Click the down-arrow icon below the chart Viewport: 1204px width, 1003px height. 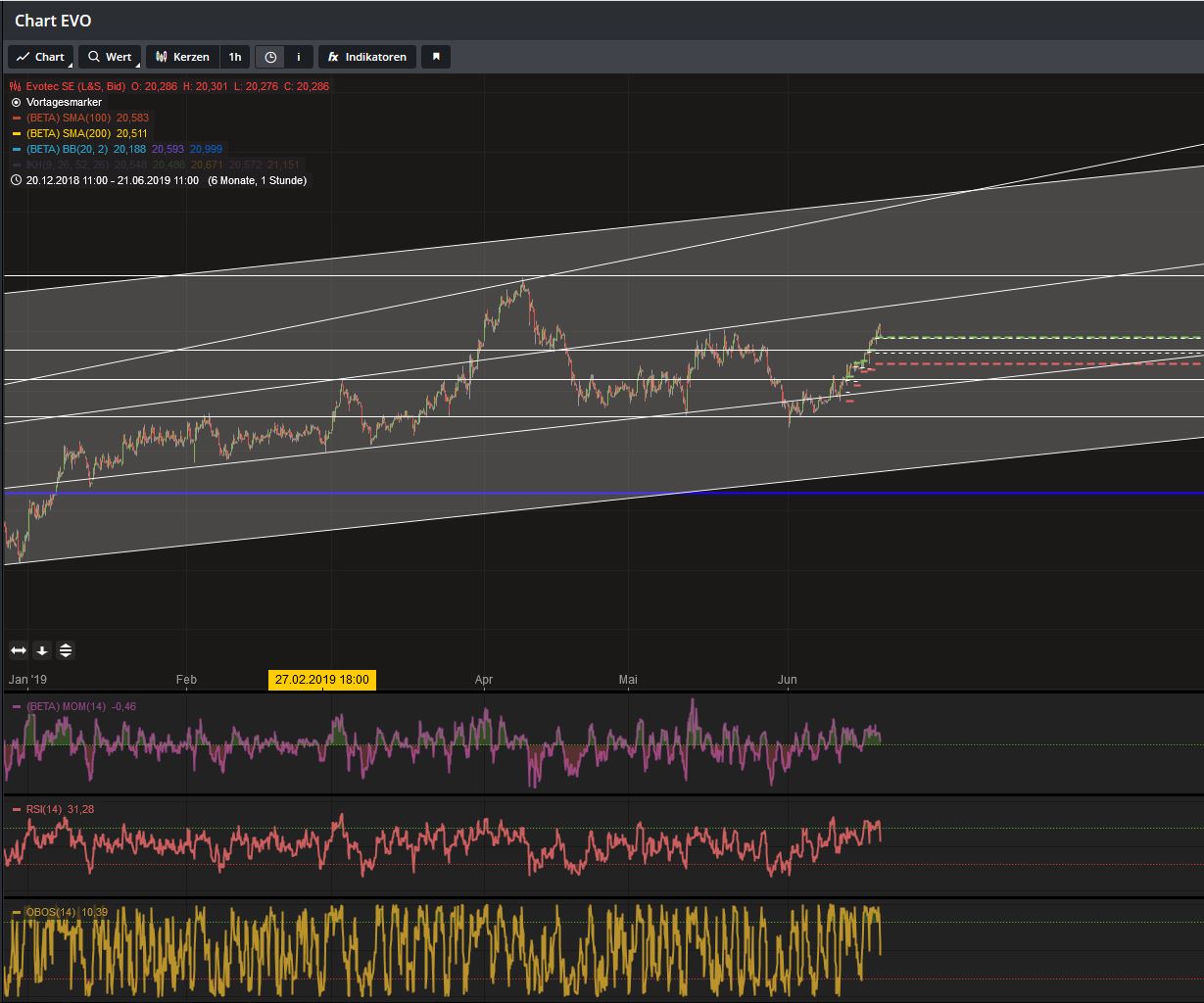pyautogui.click(x=42, y=650)
